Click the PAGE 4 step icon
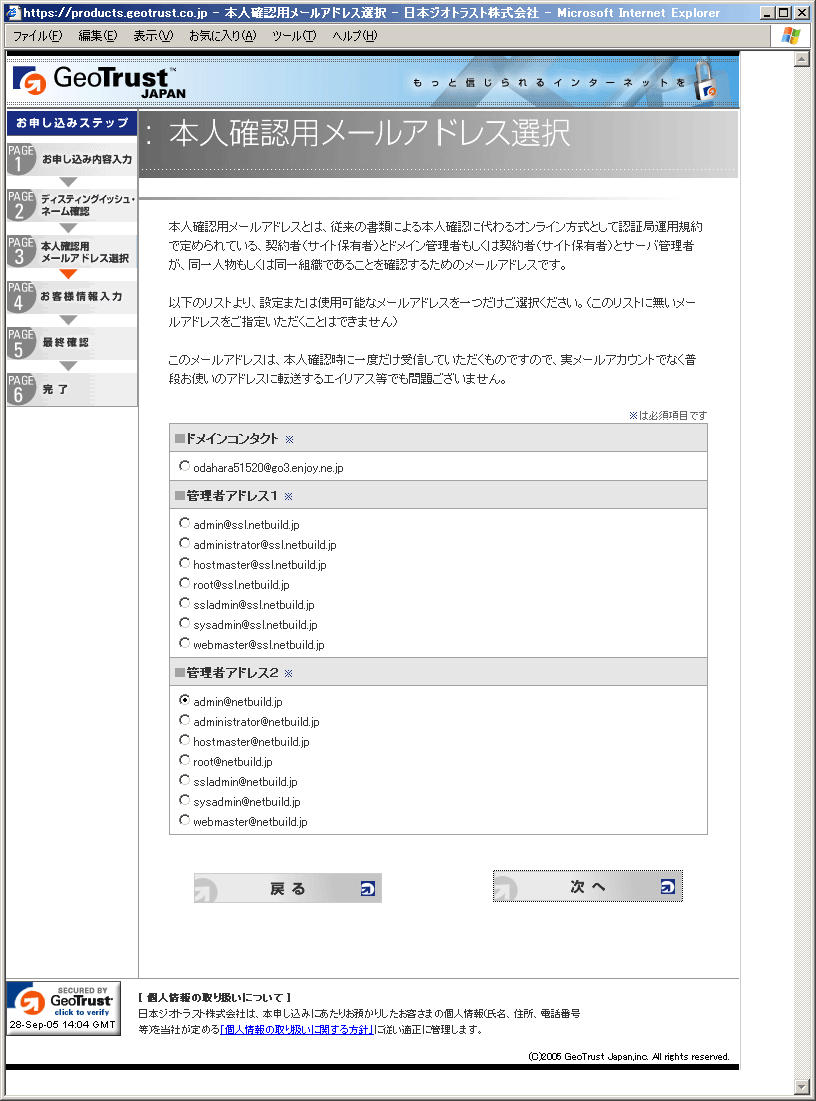Image resolution: width=816 pixels, height=1101 pixels. [20, 296]
